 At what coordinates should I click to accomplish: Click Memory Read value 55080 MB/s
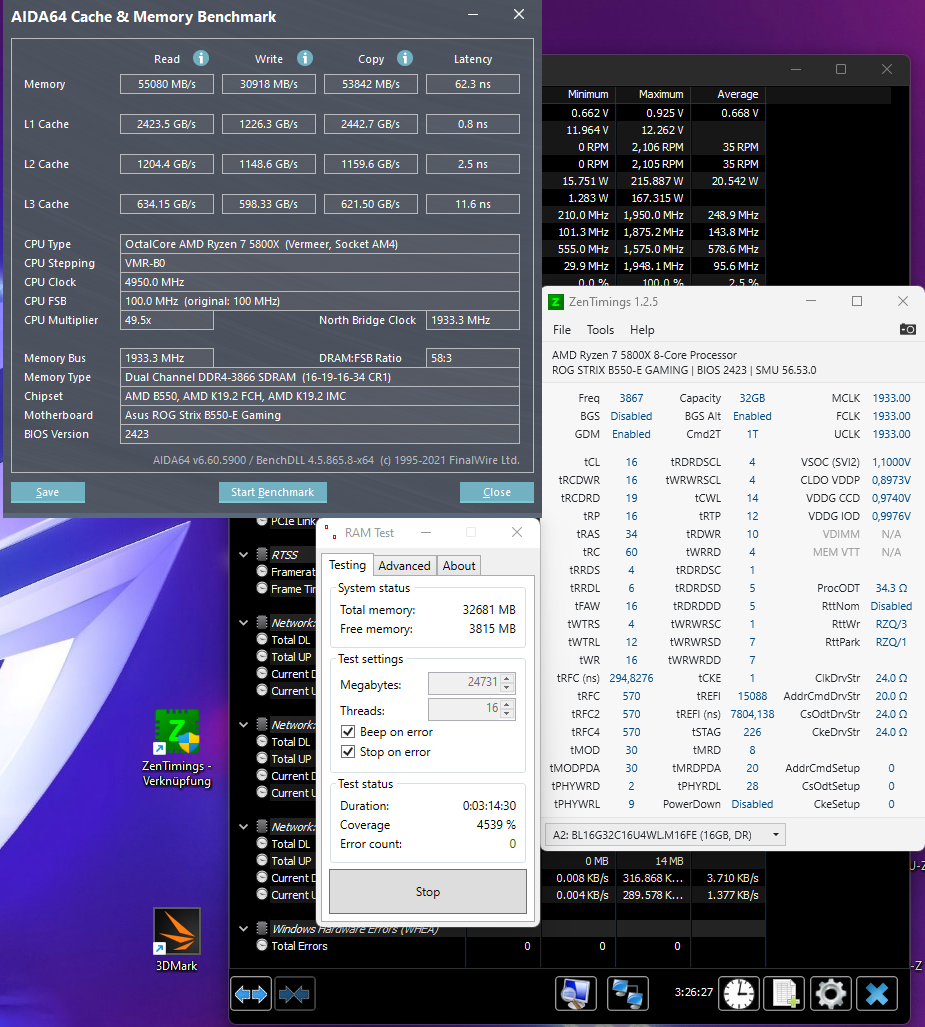(166, 84)
